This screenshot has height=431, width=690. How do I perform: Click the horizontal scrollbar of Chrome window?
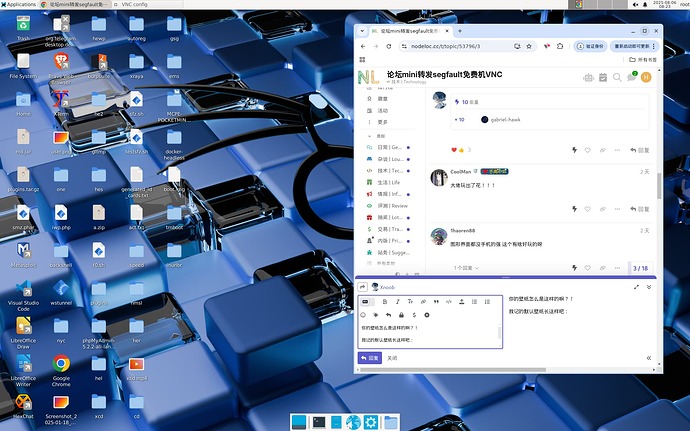click(453, 370)
